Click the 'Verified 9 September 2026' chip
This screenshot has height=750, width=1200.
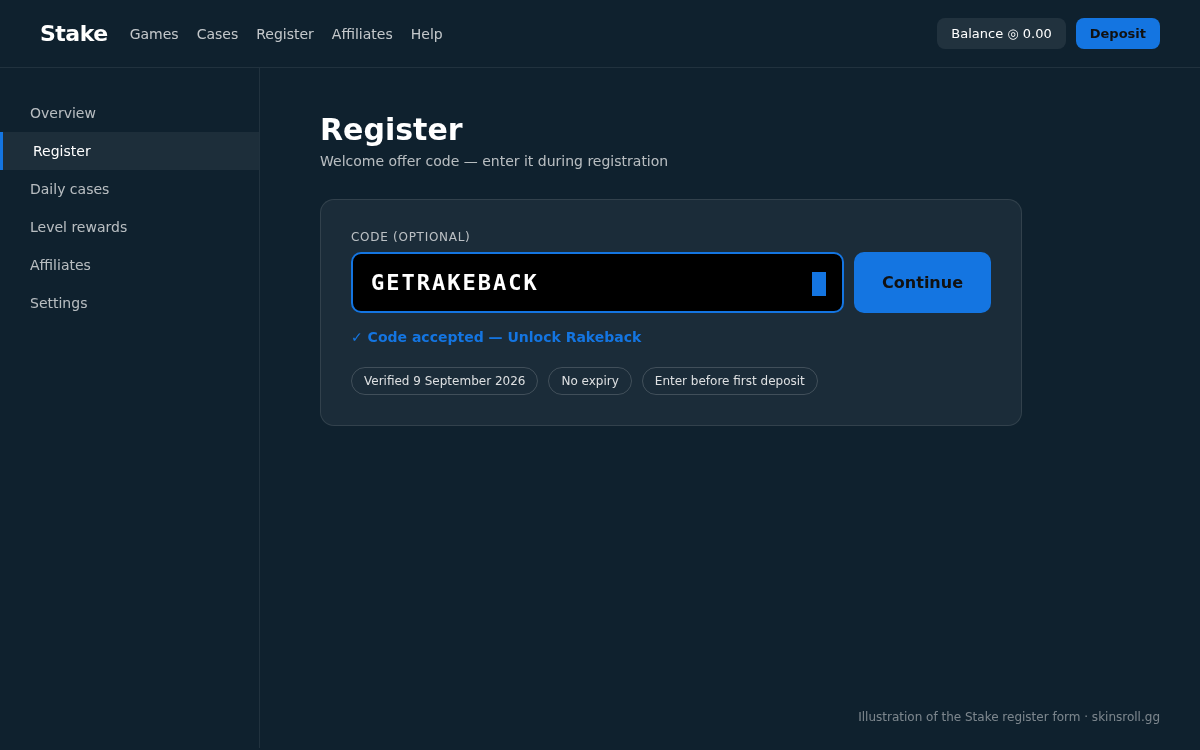(x=444, y=381)
